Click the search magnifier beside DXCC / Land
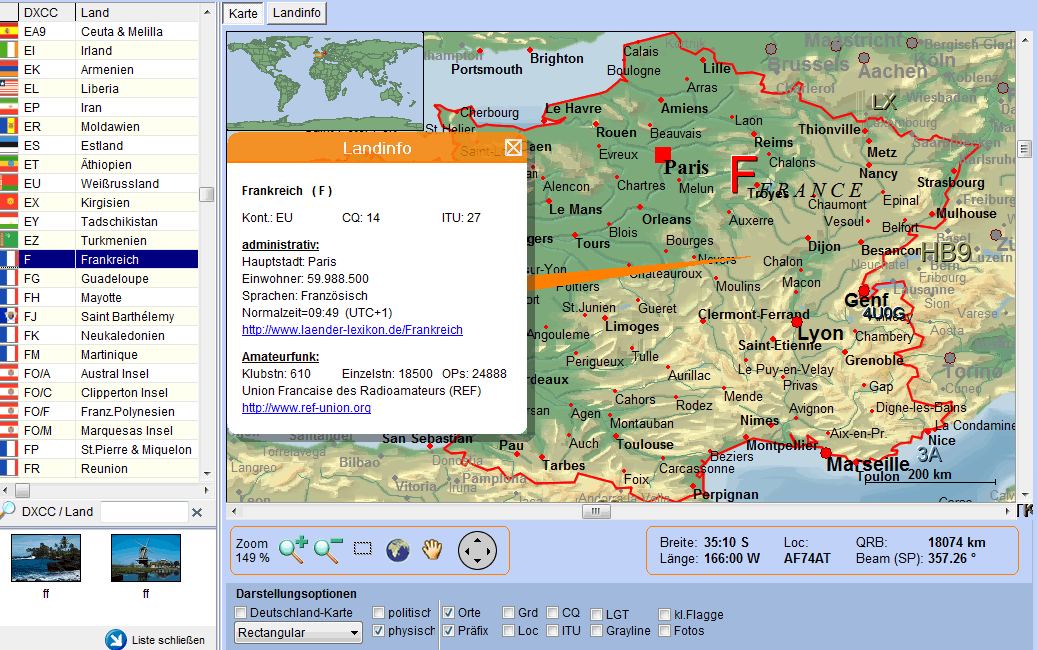Viewport: 1037px width, 650px height. [8, 511]
